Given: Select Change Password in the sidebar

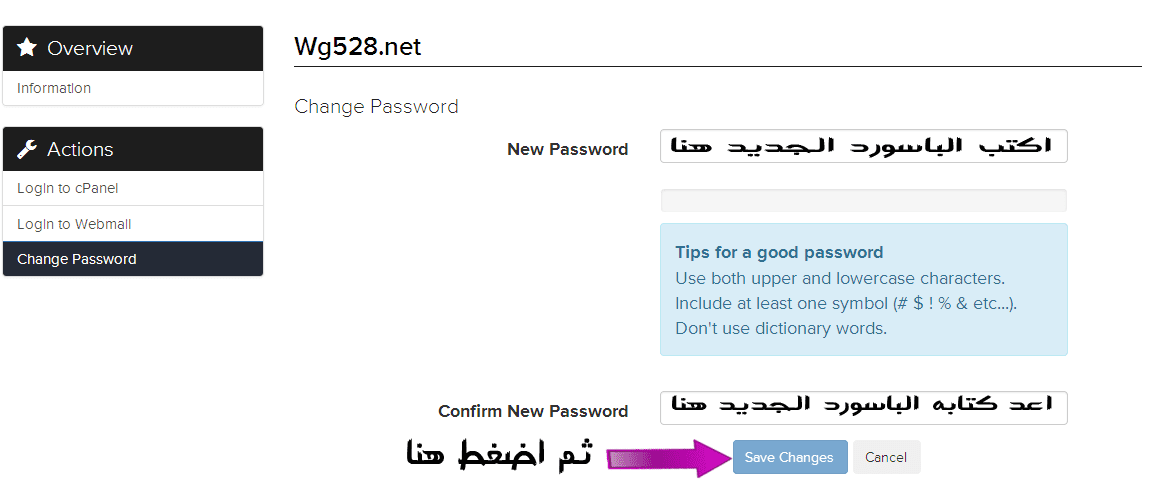Looking at the screenshot, I should [77, 259].
